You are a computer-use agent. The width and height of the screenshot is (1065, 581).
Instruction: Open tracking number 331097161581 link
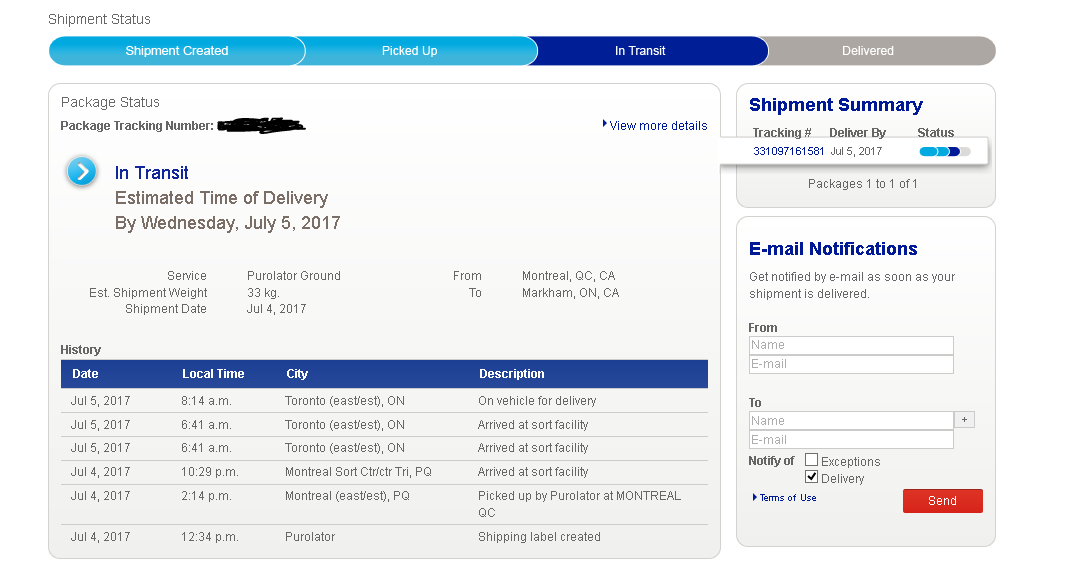(x=789, y=152)
